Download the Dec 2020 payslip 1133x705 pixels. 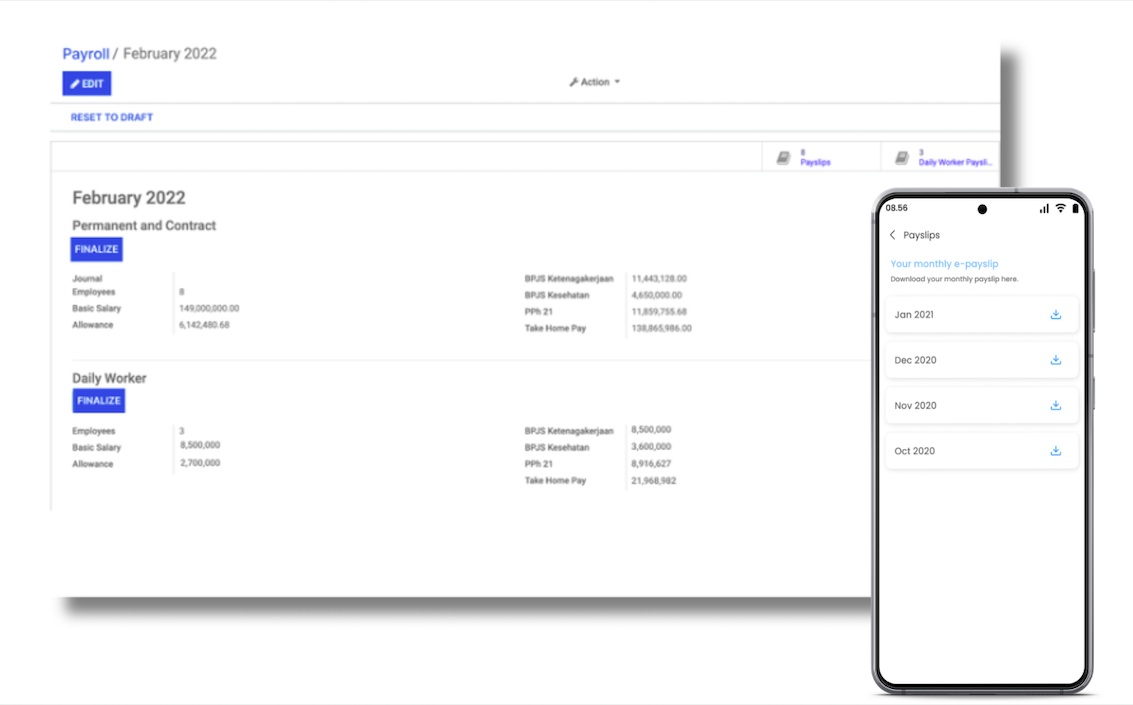pyautogui.click(x=1056, y=360)
